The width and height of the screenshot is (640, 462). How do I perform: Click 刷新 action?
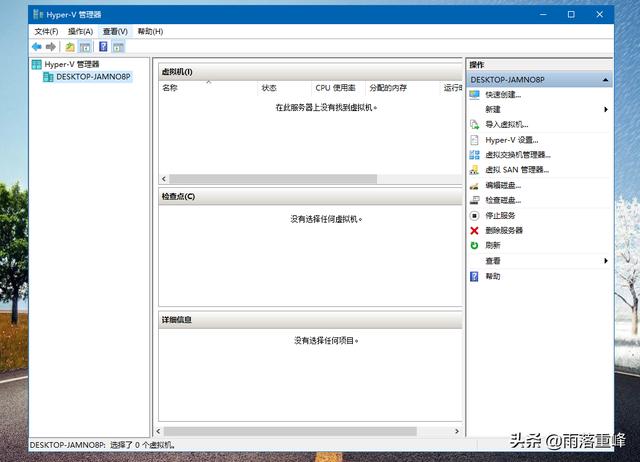tap(493, 245)
